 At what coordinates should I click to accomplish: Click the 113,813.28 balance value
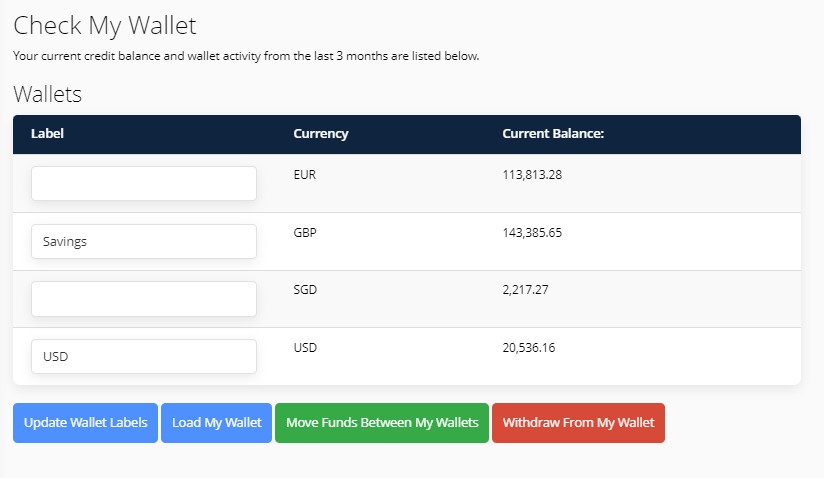(x=532, y=175)
